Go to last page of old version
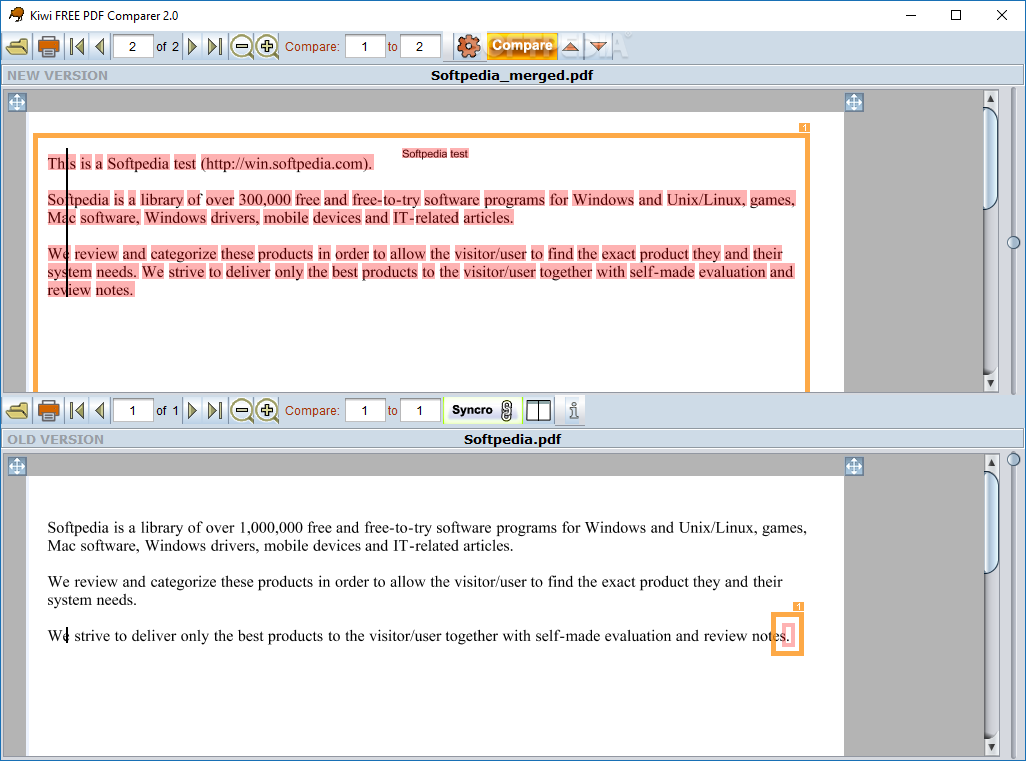 (x=215, y=410)
